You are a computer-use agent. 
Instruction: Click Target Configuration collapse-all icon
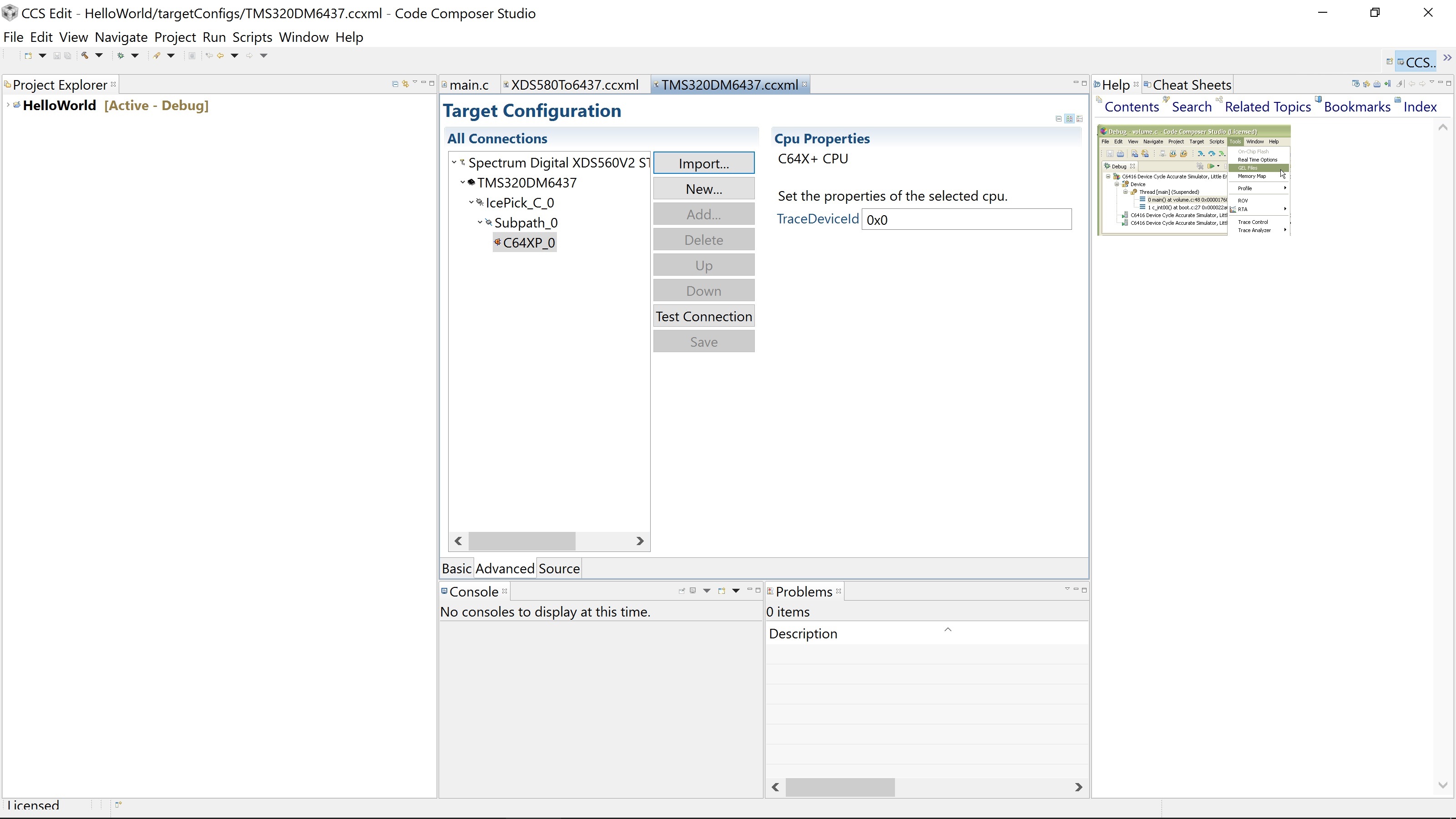[x=1059, y=119]
